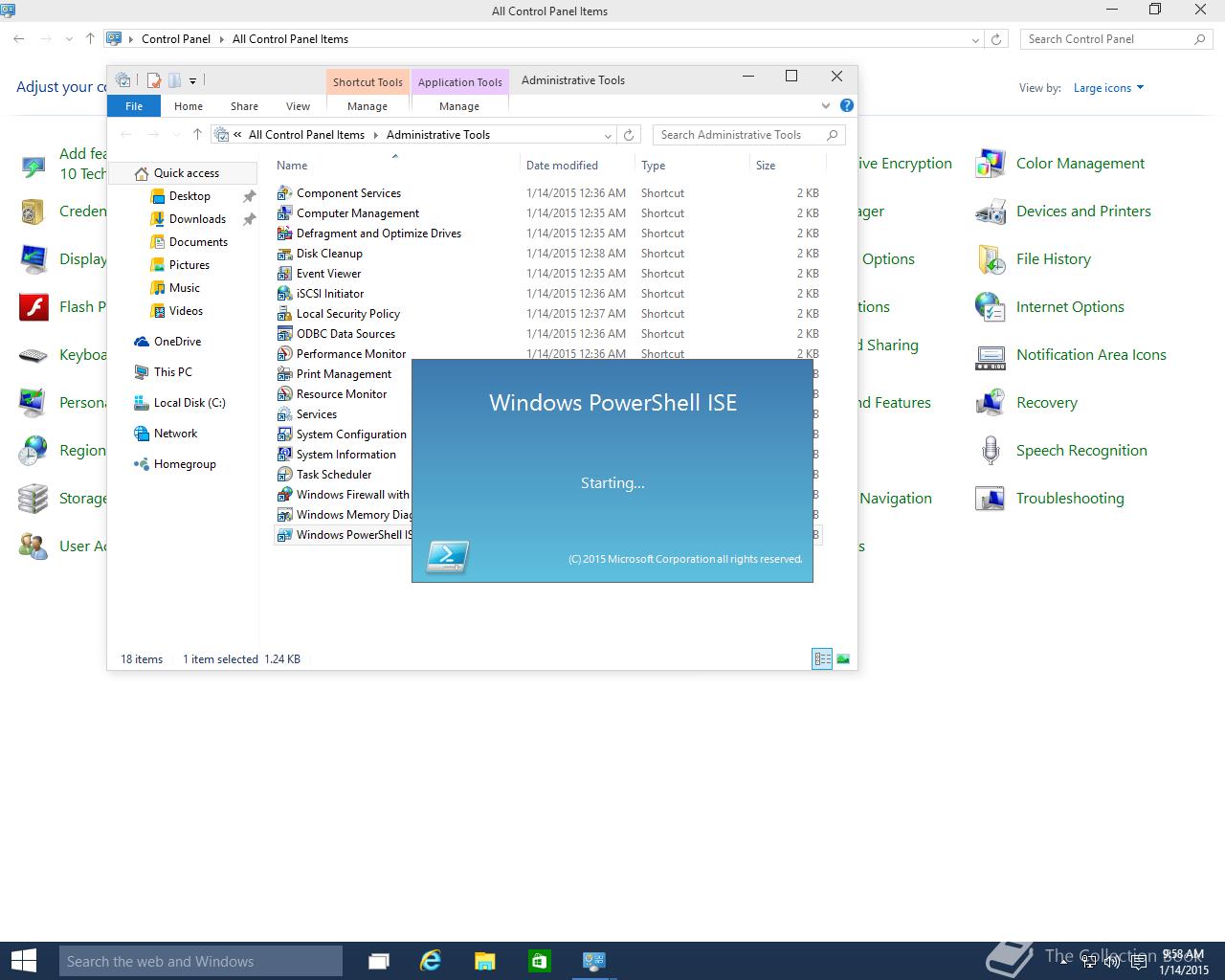Refresh the Administrative Tools folder
1225x980 pixels.
629,135
